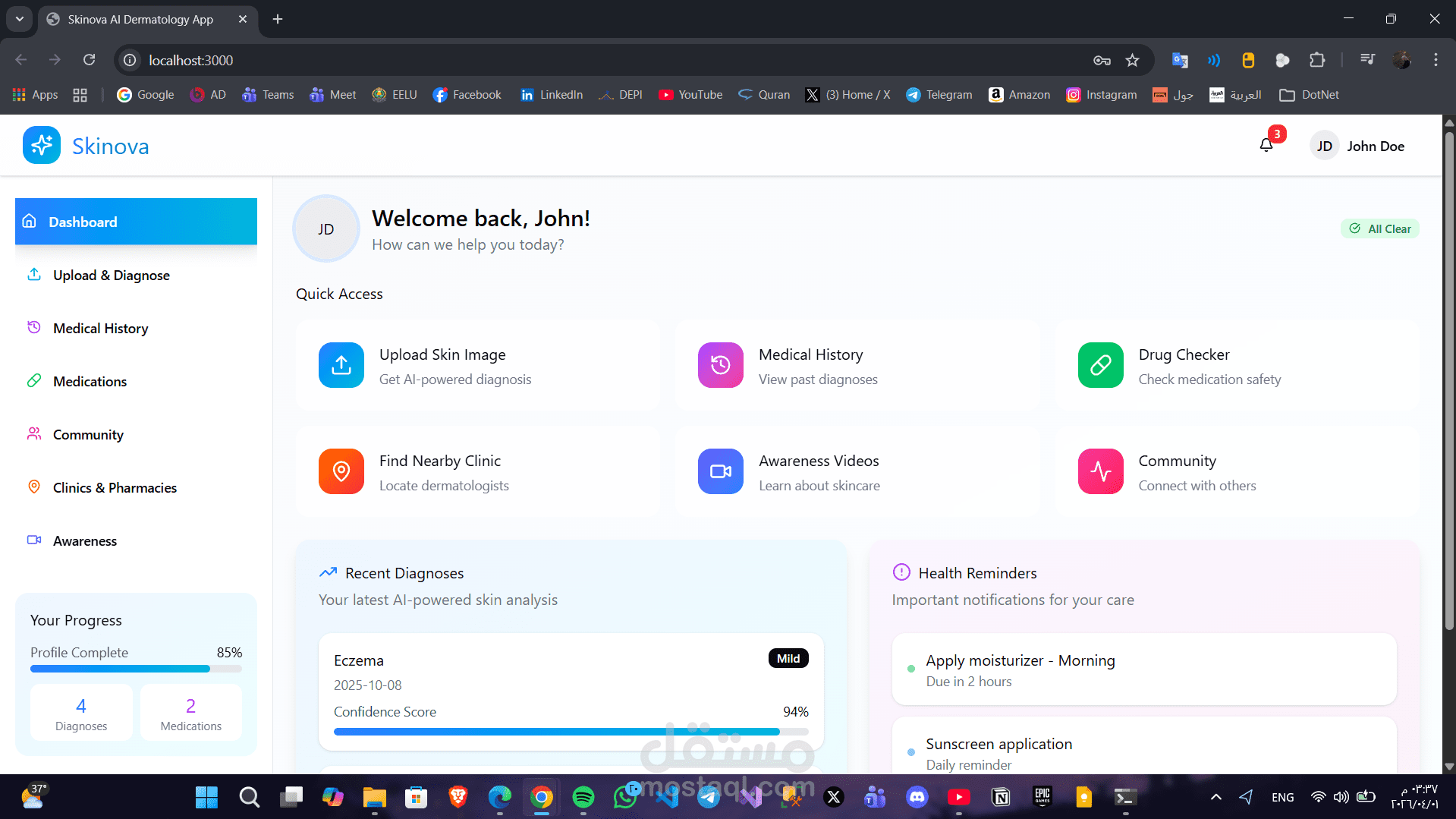
Task: Open John Doe profile menu
Action: click(1357, 146)
